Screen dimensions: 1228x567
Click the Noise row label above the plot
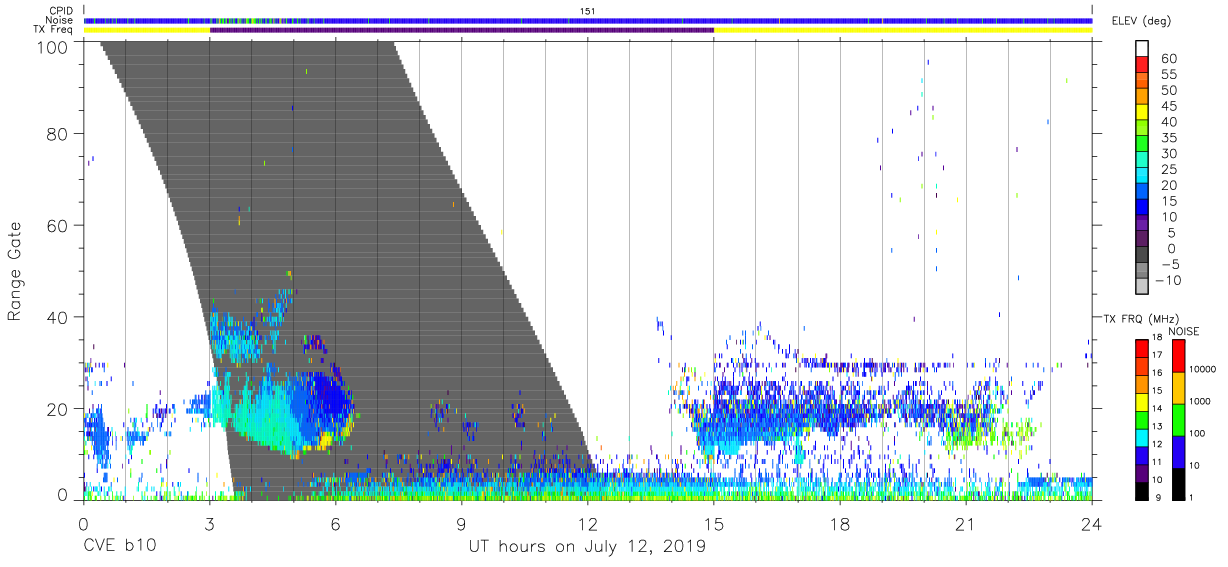pos(59,20)
